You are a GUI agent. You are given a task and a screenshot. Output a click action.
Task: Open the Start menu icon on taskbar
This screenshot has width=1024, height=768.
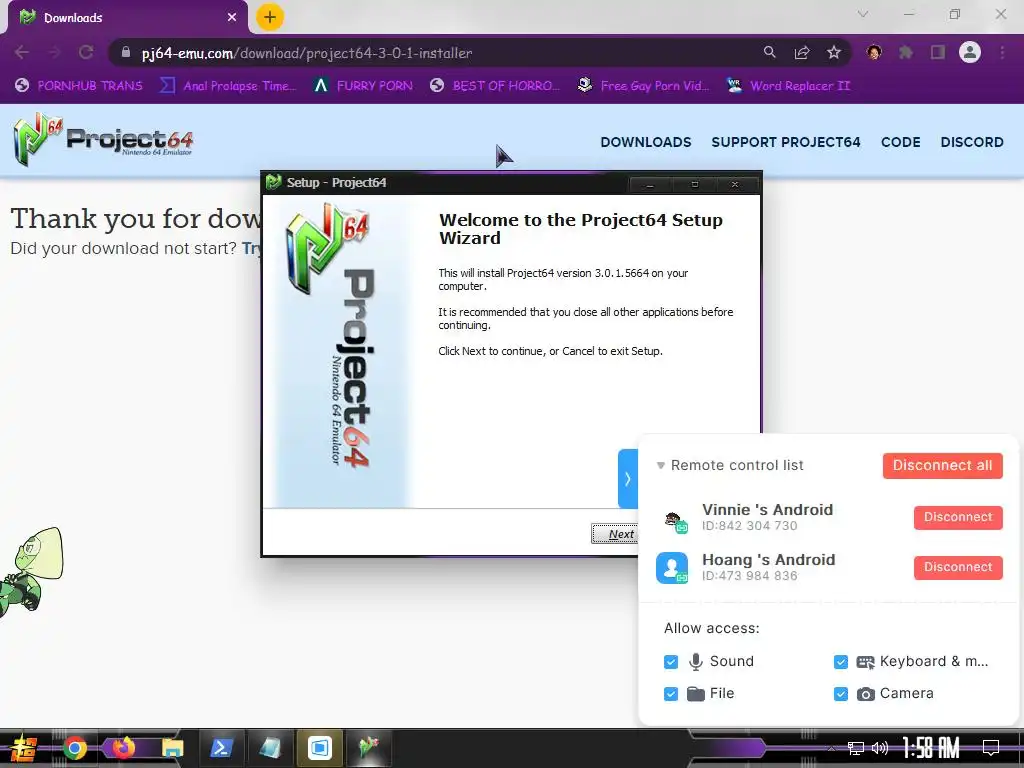22,748
